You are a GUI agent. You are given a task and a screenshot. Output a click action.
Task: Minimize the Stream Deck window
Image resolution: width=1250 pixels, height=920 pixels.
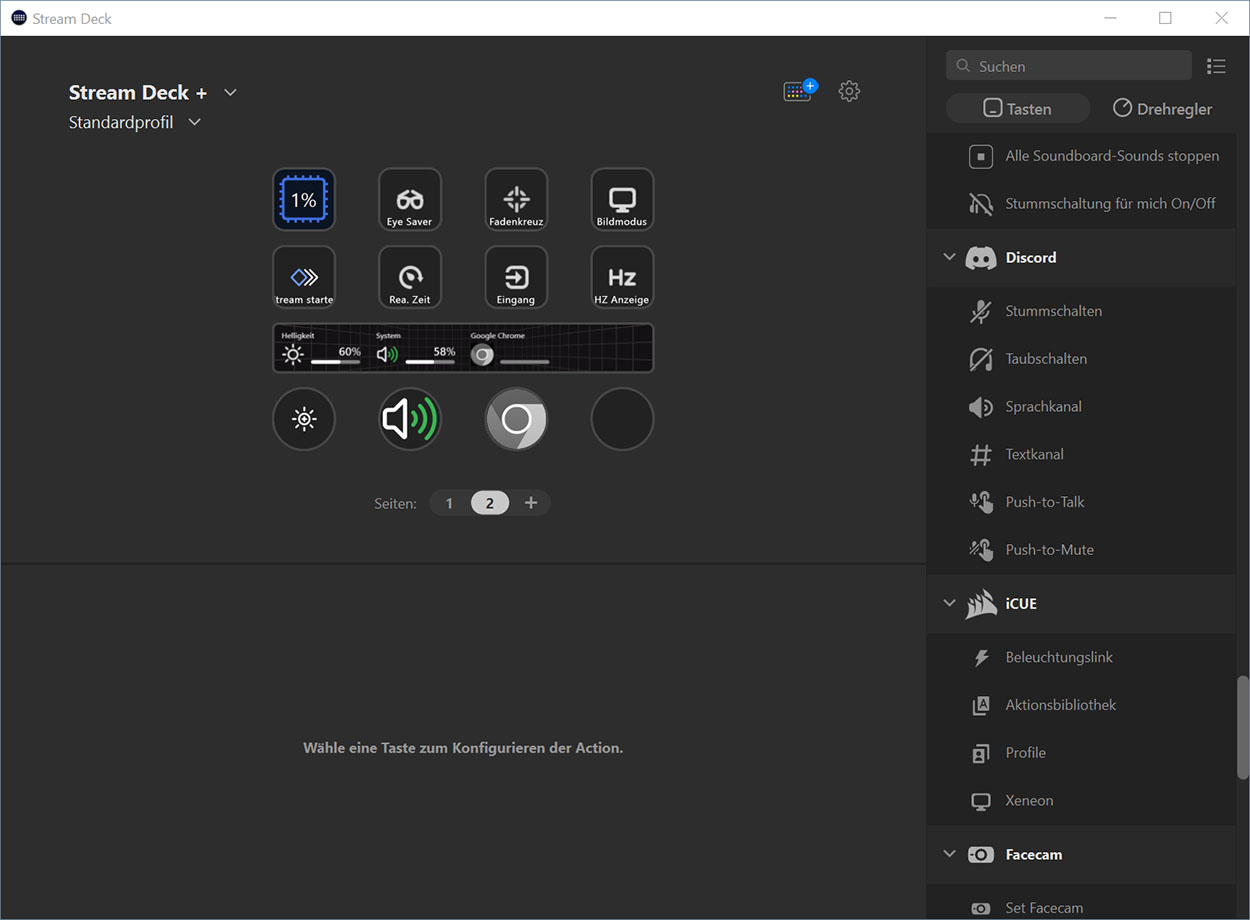coord(1110,18)
